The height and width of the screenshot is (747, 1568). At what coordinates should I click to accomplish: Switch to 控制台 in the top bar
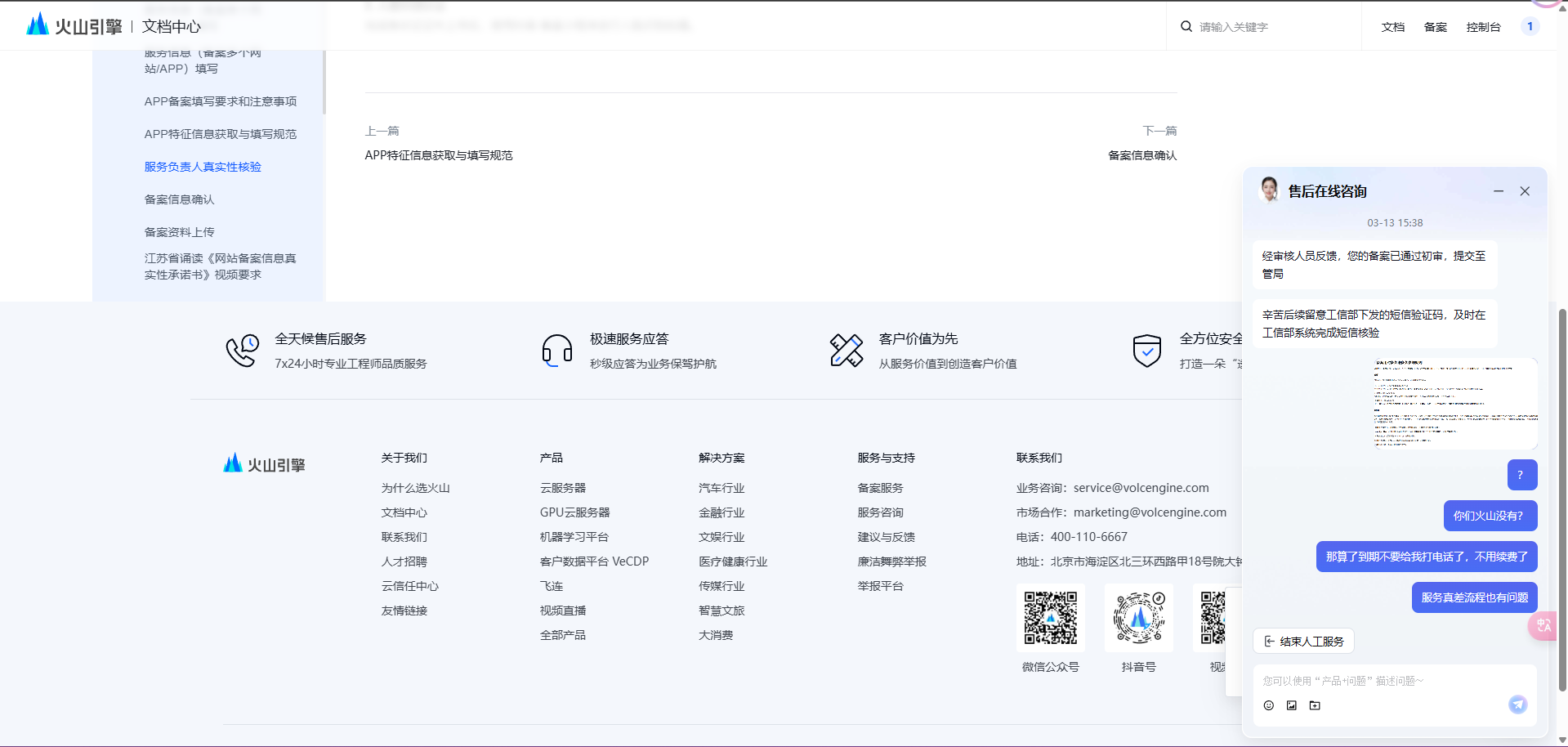[1484, 26]
